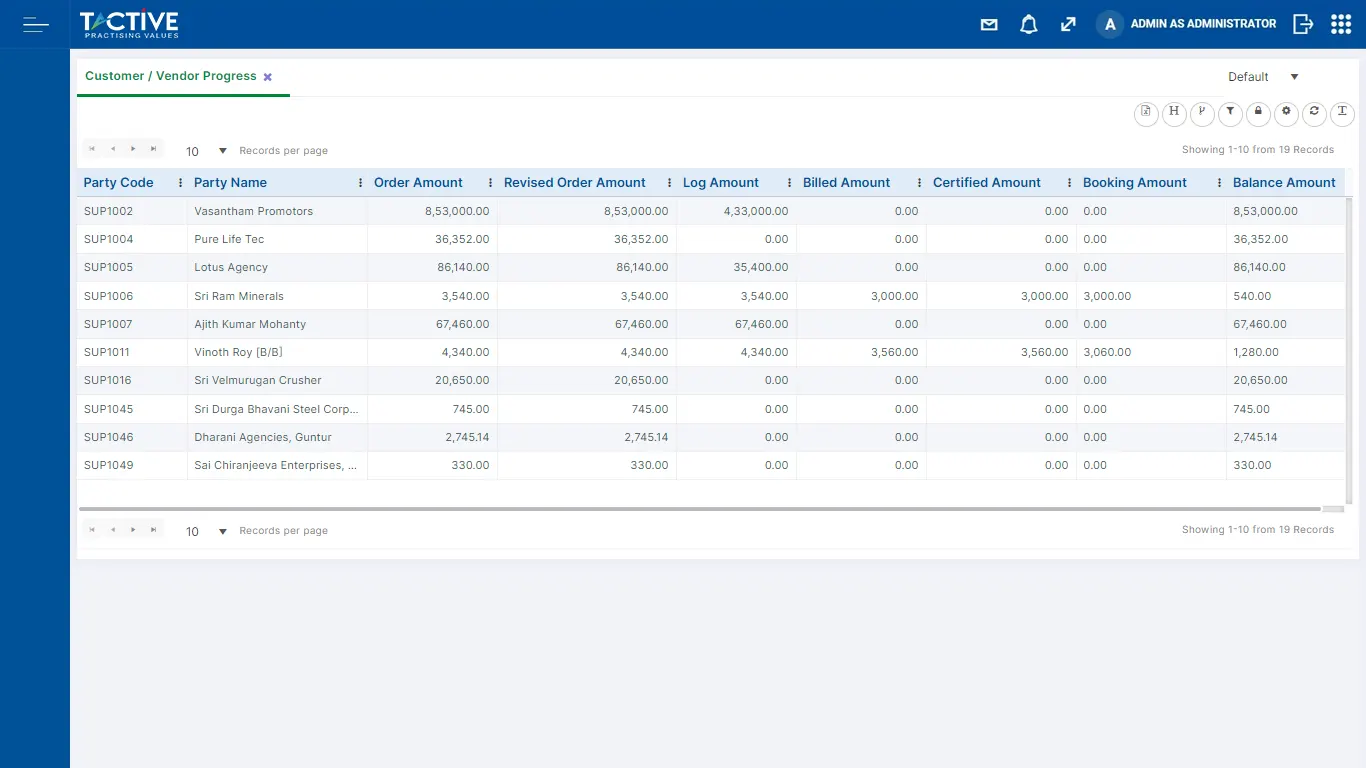Open the hamburger navigation menu
Screen dimensions: 1366x768
36,24
